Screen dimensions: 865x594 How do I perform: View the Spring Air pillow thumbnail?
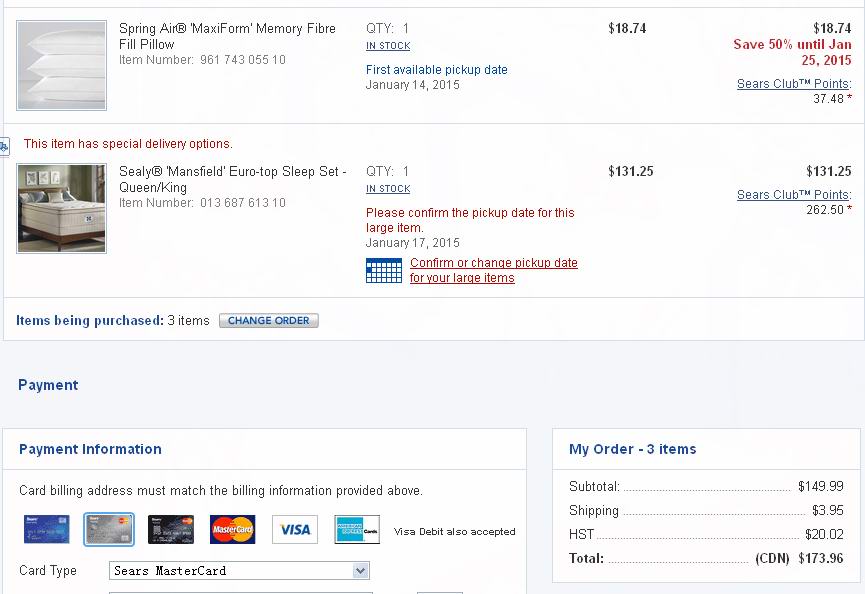tap(61, 65)
